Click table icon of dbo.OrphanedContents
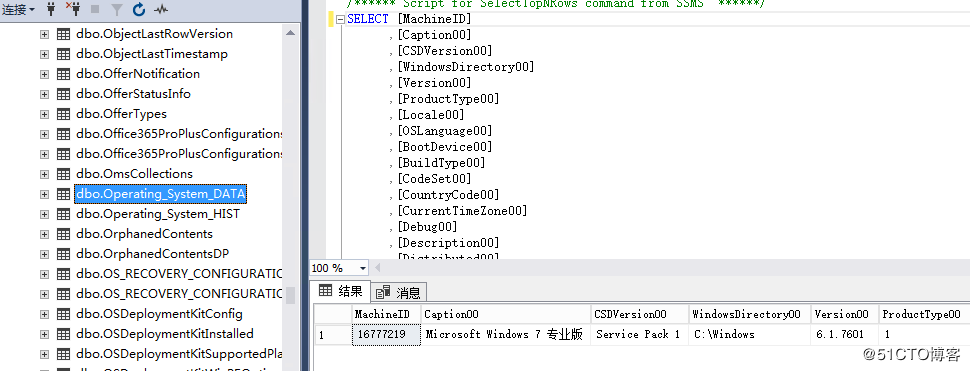 point(63,234)
